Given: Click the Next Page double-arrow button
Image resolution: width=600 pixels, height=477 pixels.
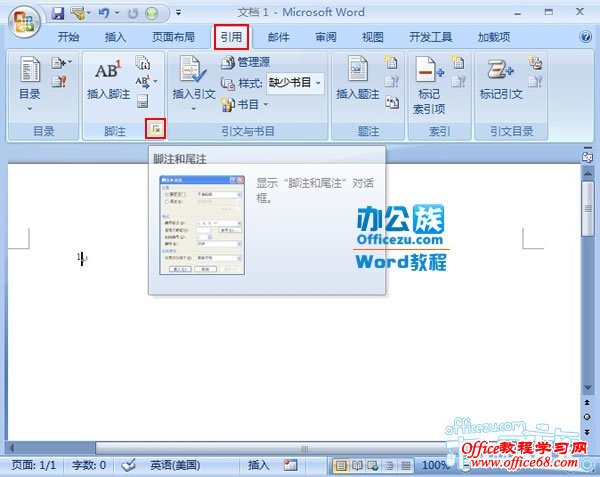Looking at the screenshot, I should (x=587, y=432).
